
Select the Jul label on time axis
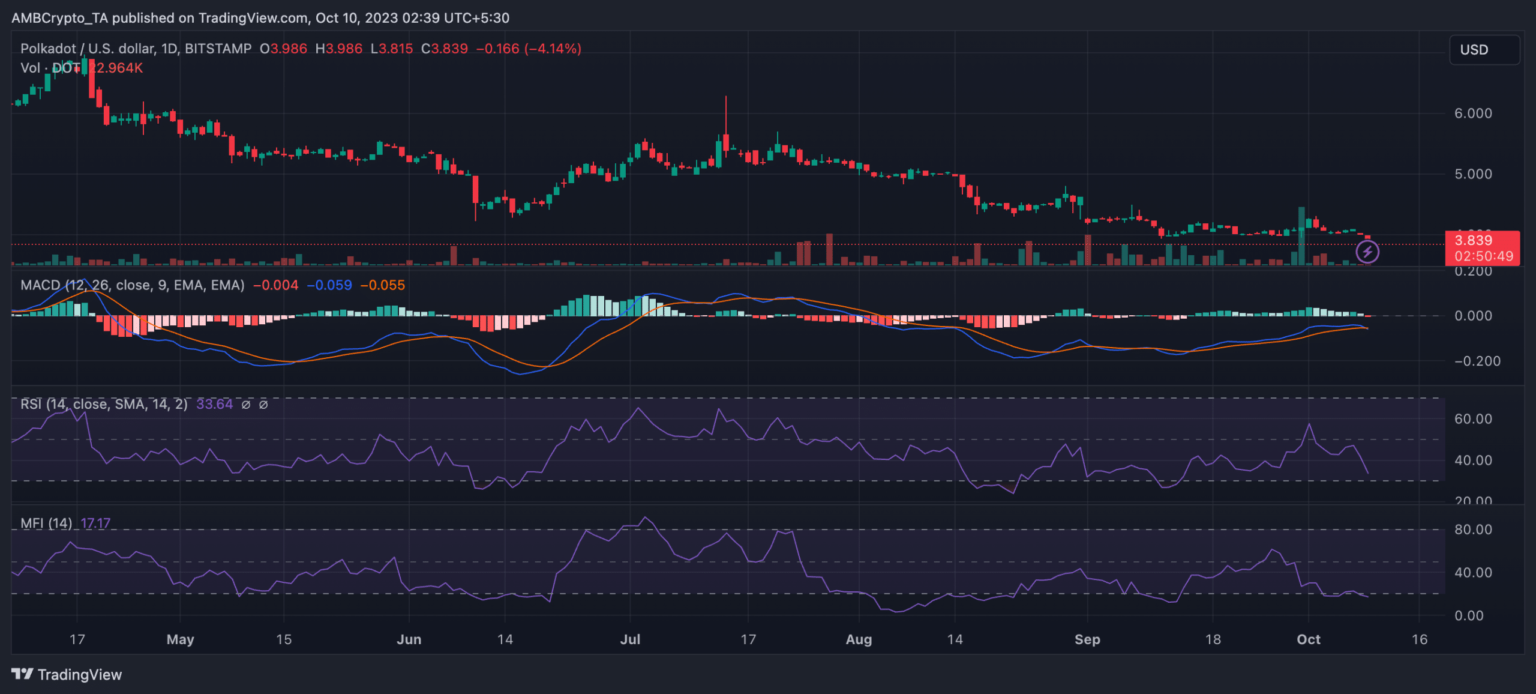[631, 638]
